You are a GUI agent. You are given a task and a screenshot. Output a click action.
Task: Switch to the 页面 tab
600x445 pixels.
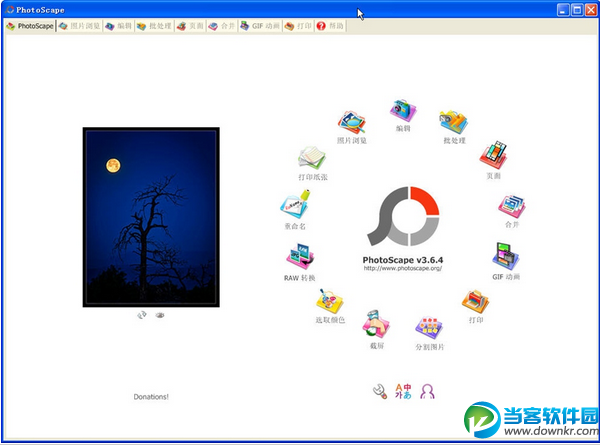191,26
